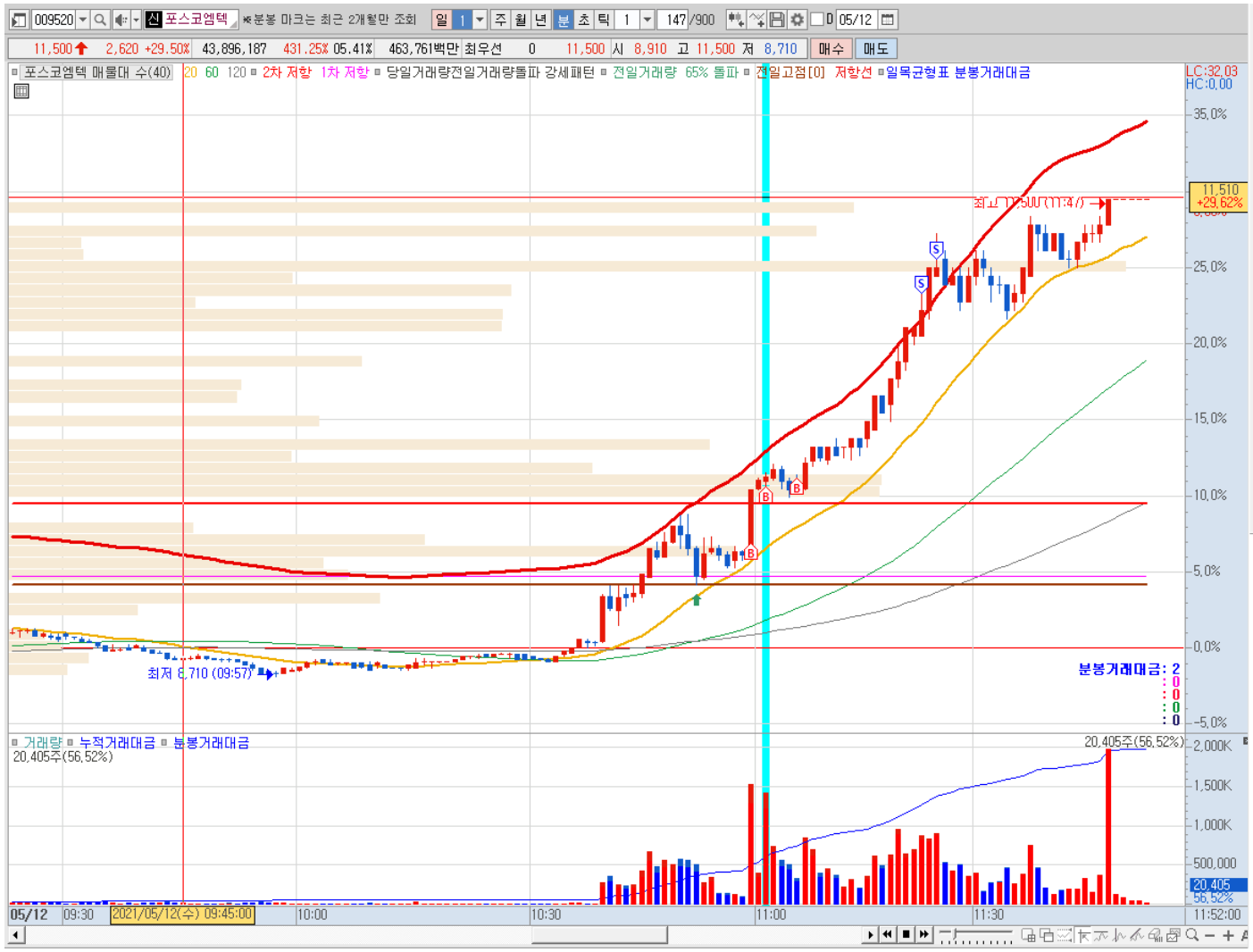Screen dimensions: 1253x952
Task: Select the 주 (weekly) chart tab
Action: 500,20
